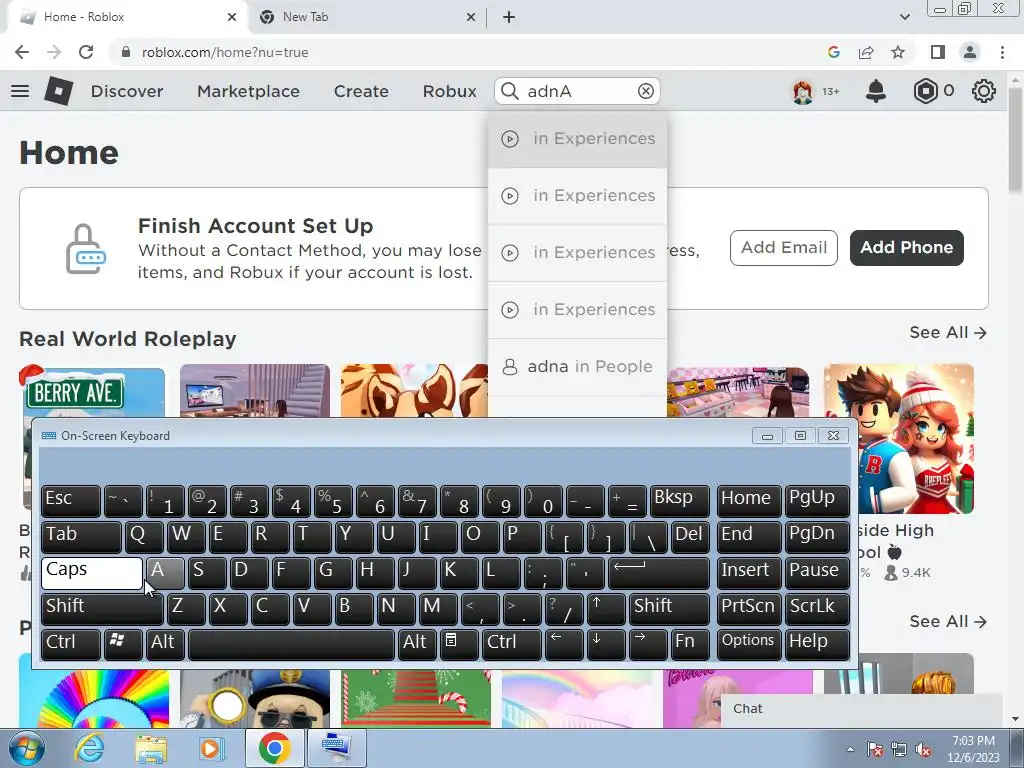
Task: Open Windows Media Player from taskbar
Action: click(212, 748)
